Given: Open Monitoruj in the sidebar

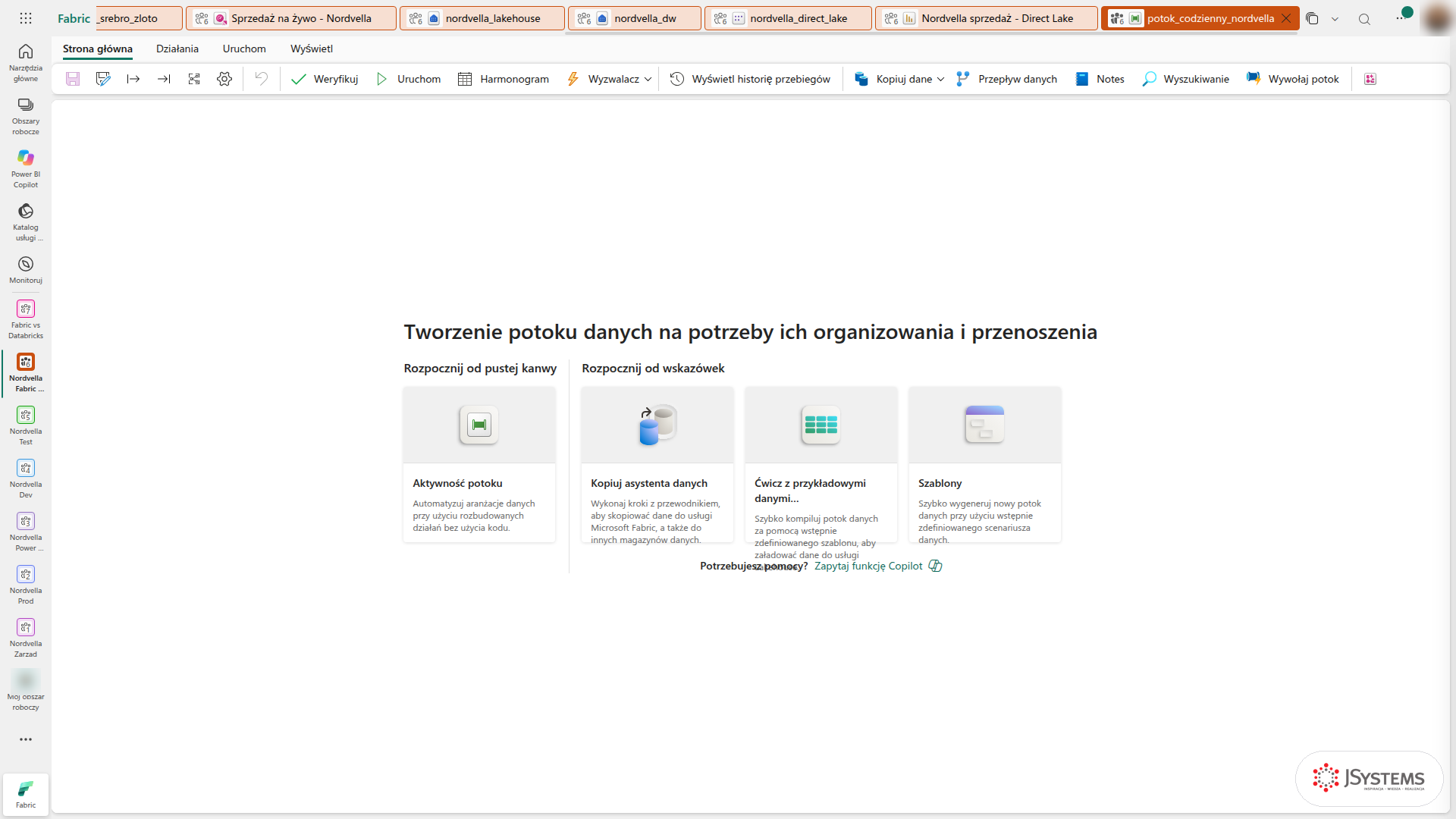Looking at the screenshot, I should coord(26,270).
